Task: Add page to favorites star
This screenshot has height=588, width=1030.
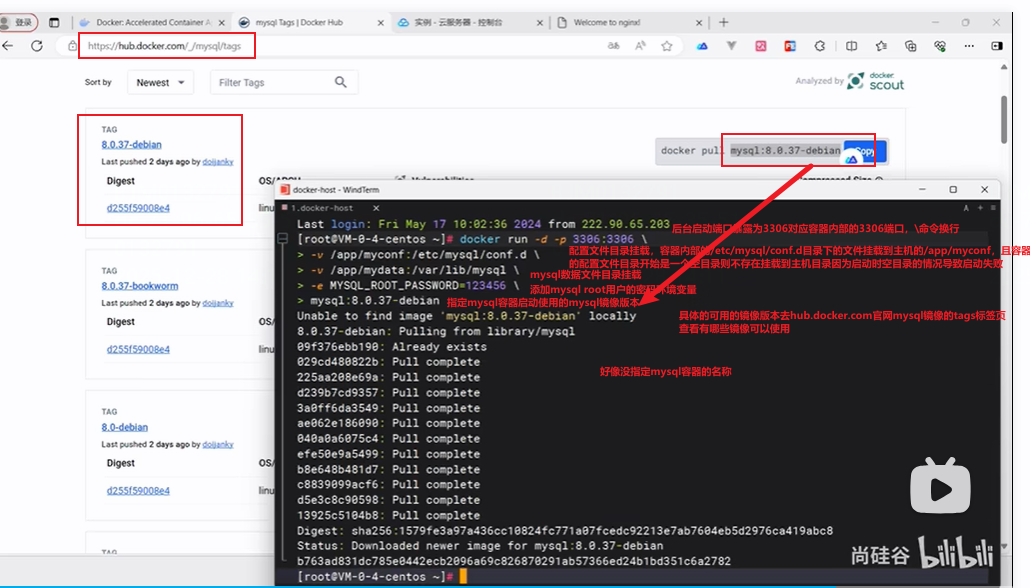Action: (667, 46)
